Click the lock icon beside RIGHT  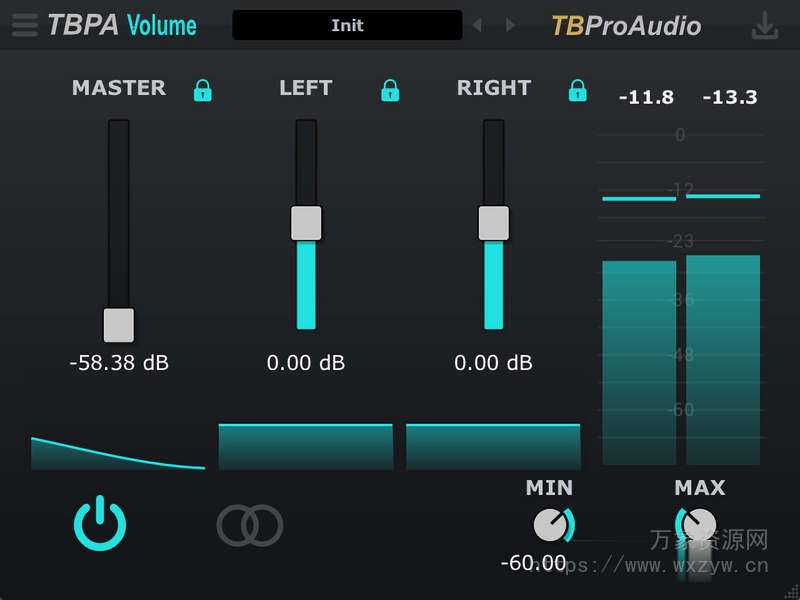(577, 91)
